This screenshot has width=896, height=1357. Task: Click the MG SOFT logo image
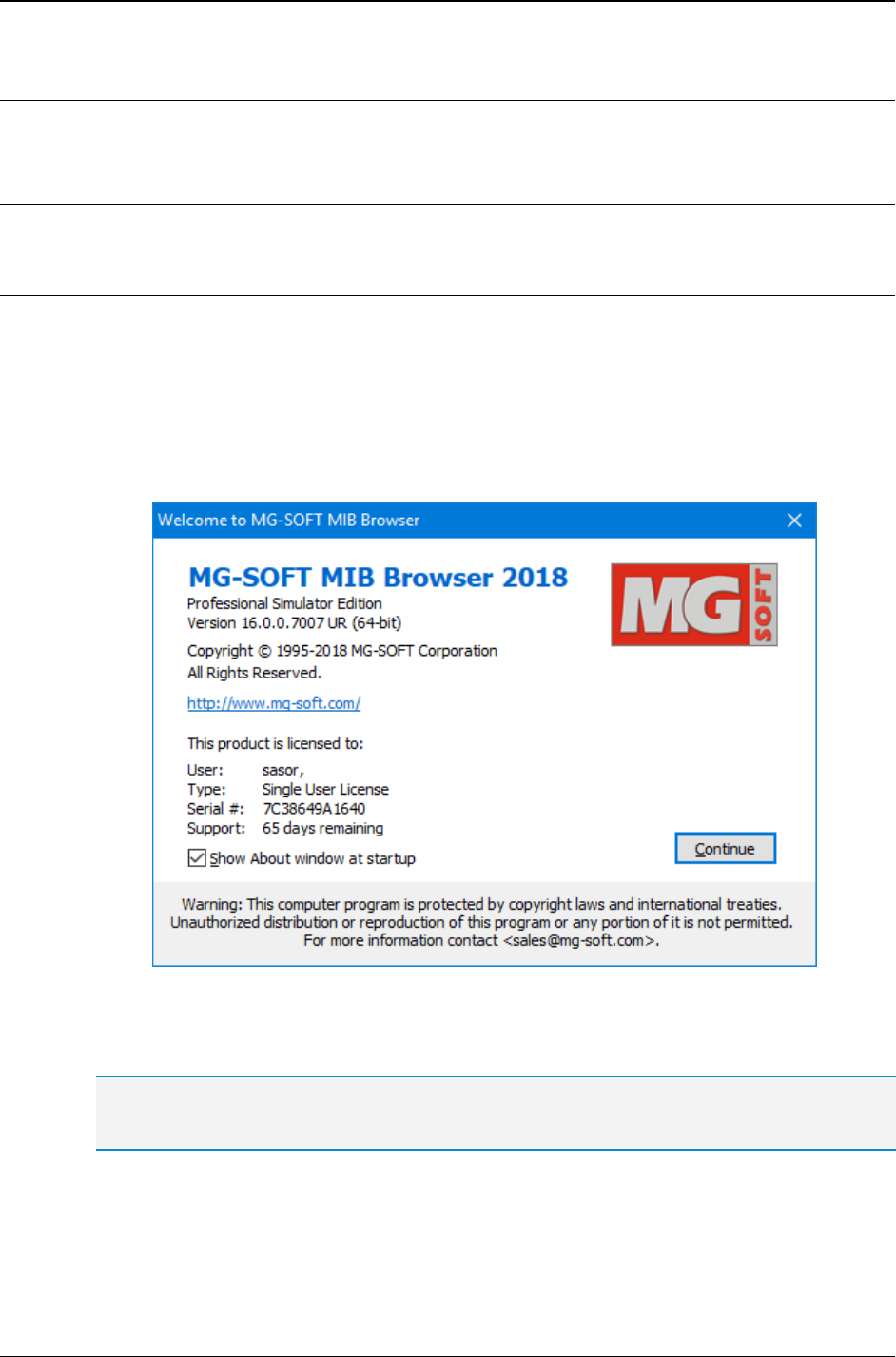coord(694,605)
